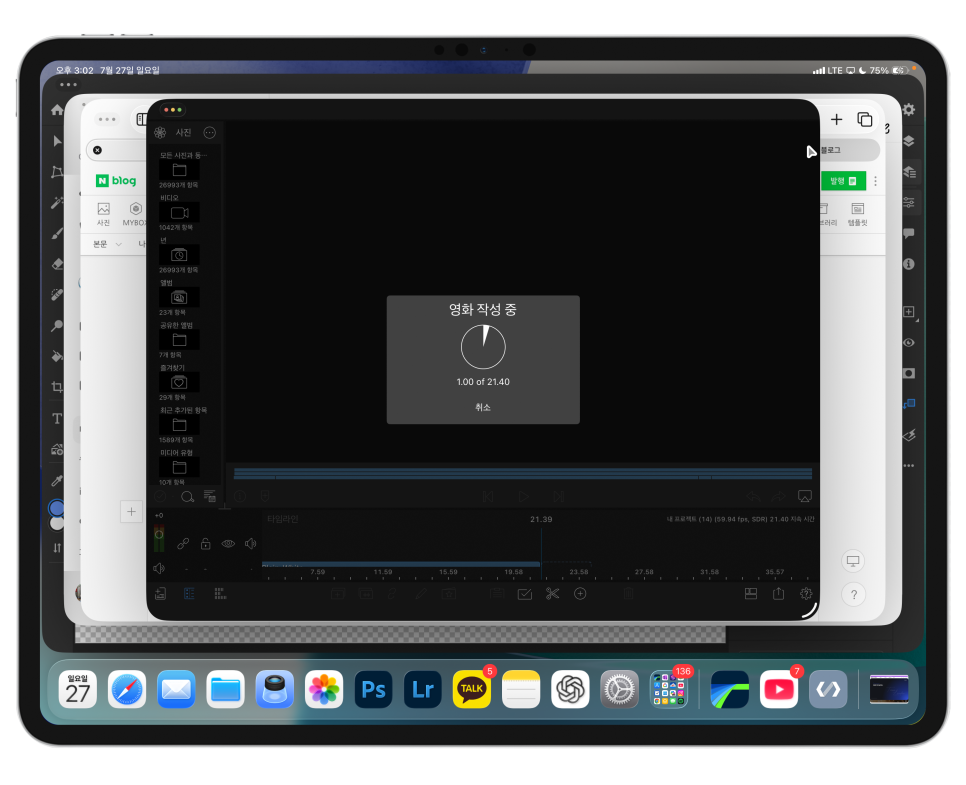This screenshot has width=966, height=785.
Task: Mute the track audio speaker
Action: (x=250, y=543)
